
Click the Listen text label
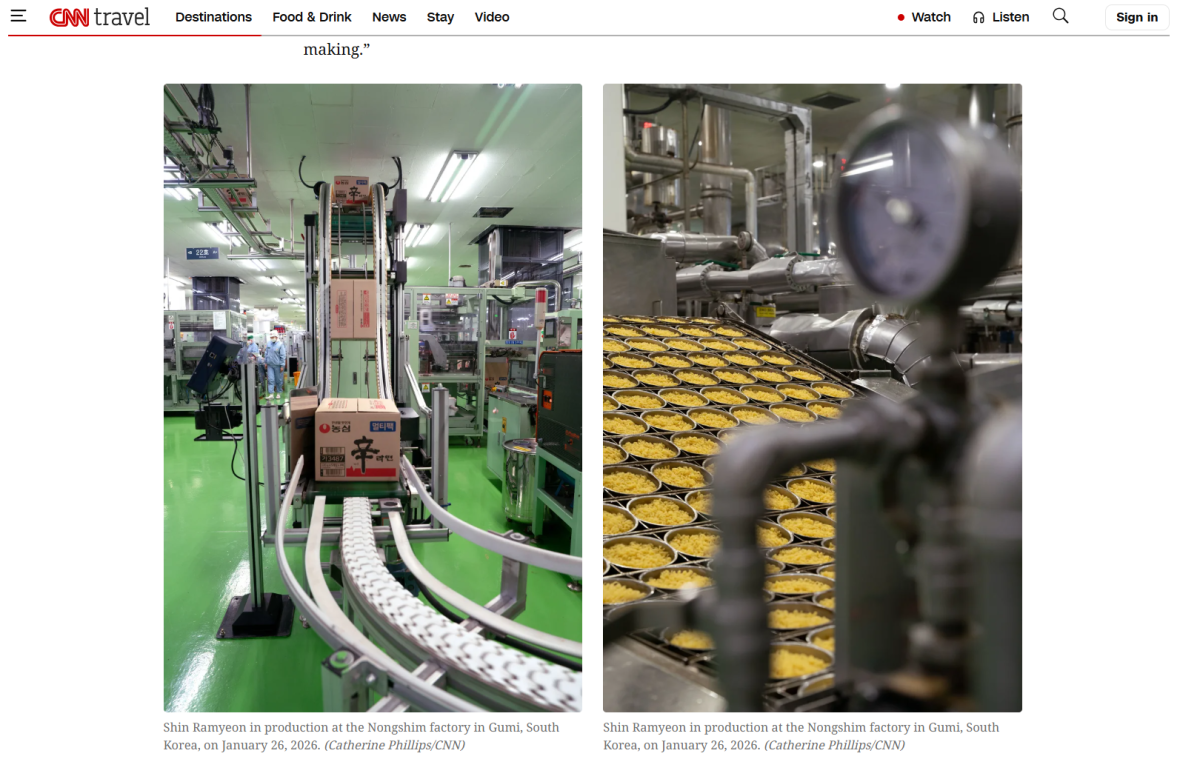[1010, 17]
